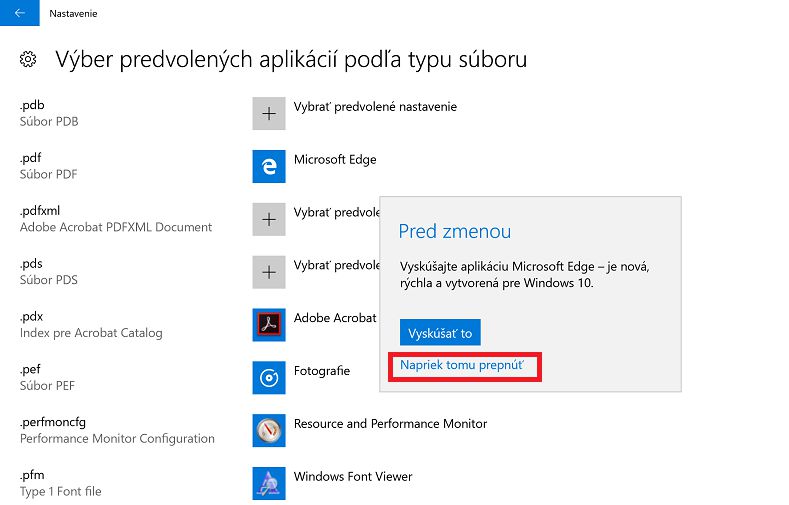
Task: Click the plus icon for .pdb files
Action: click(x=269, y=114)
